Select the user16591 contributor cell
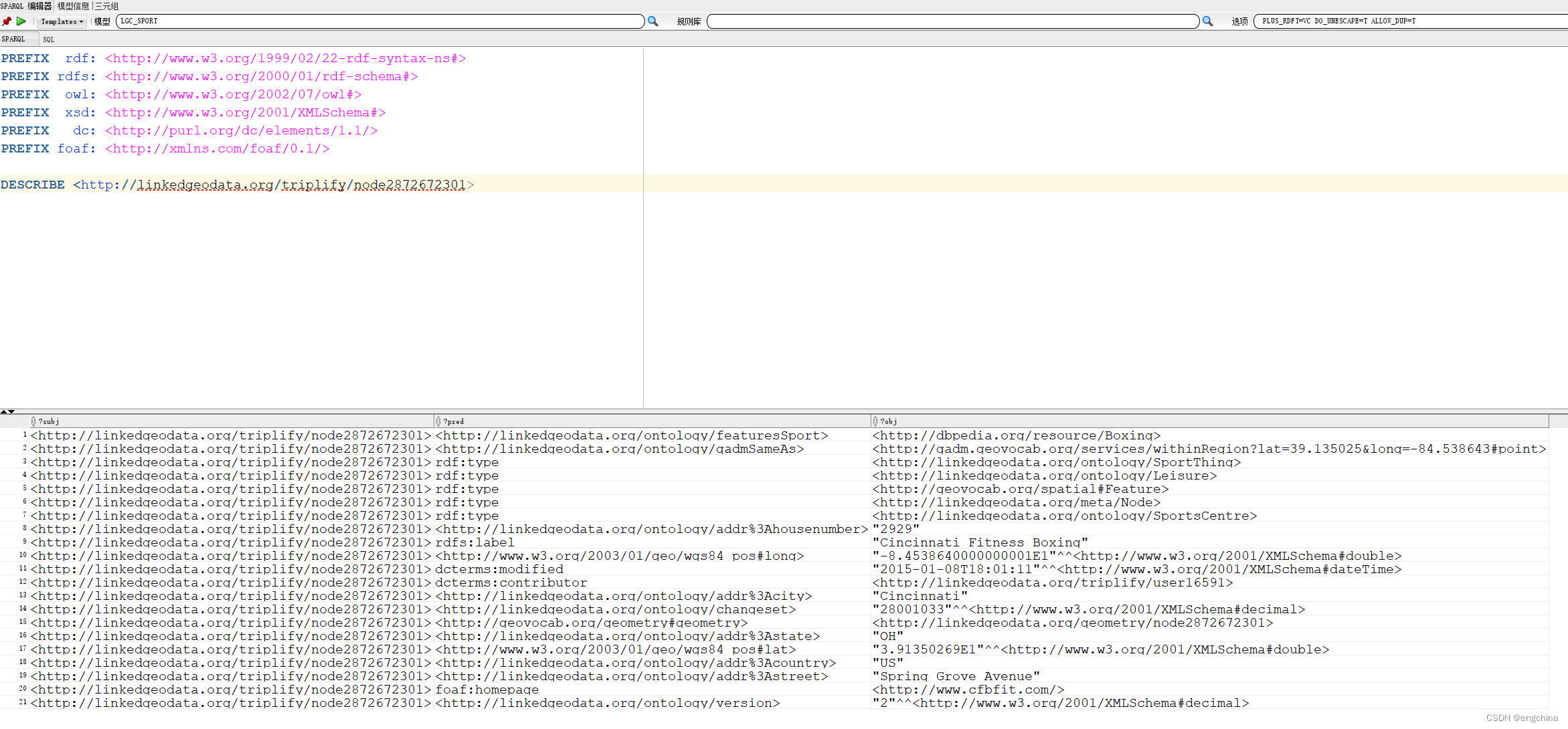The image size is (1568, 729). [x=1210, y=583]
